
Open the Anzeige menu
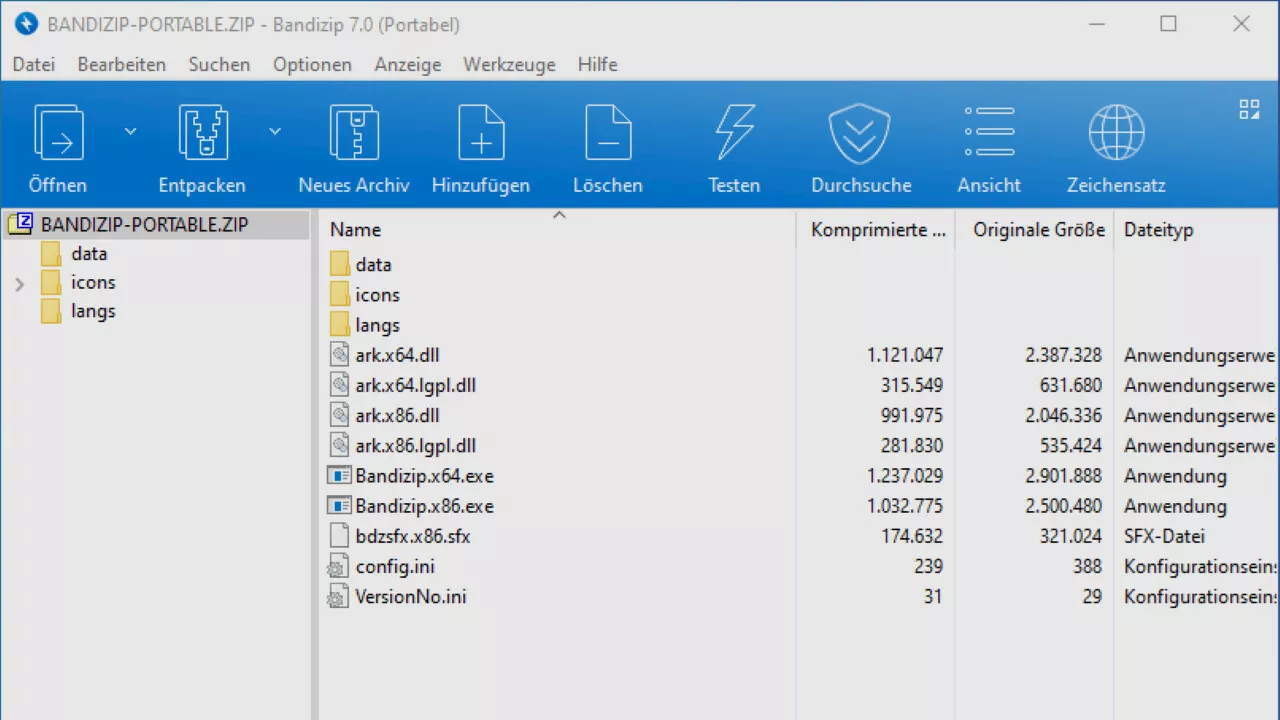coord(408,64)
